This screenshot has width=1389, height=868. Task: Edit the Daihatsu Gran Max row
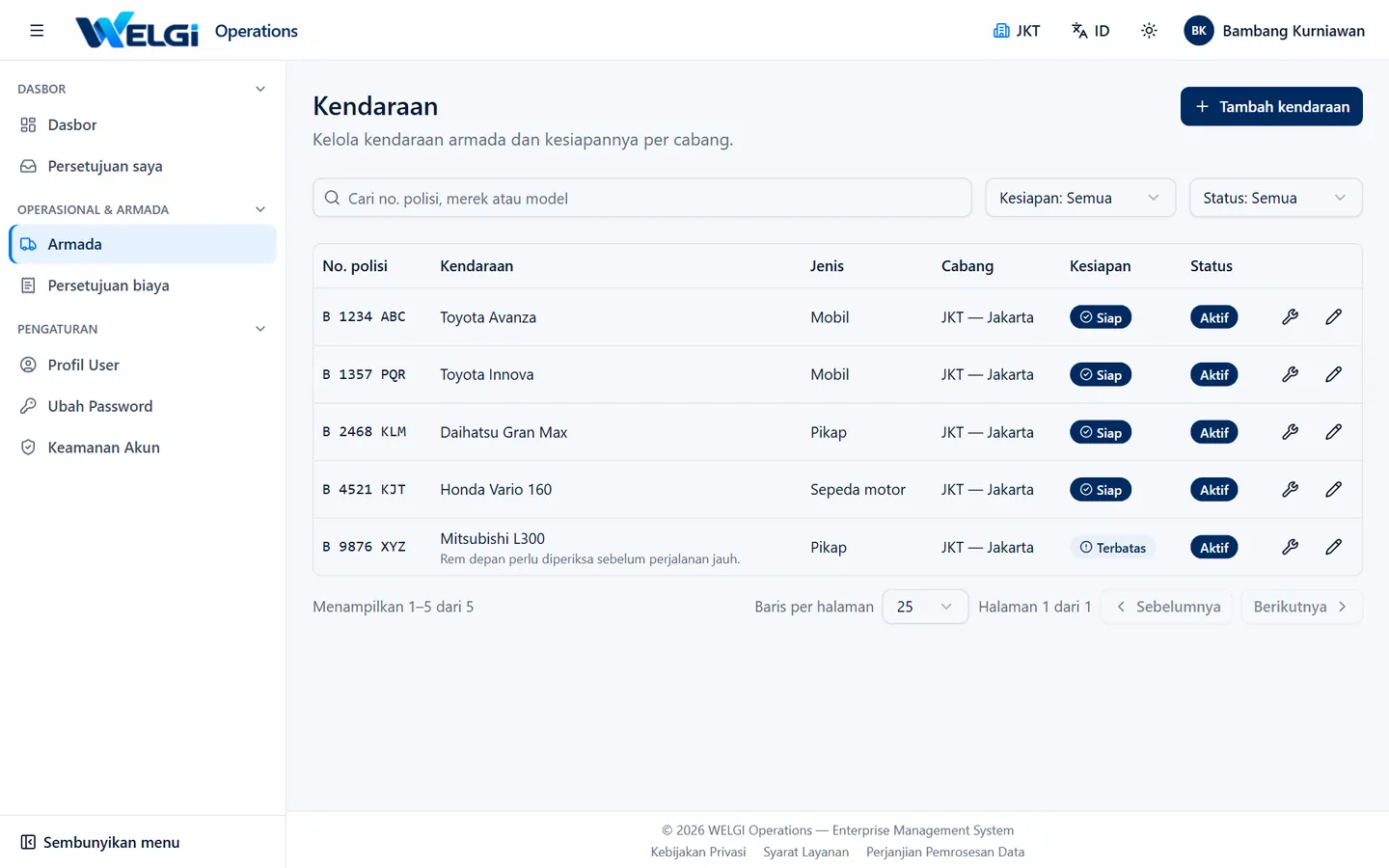coord(1333,432)
